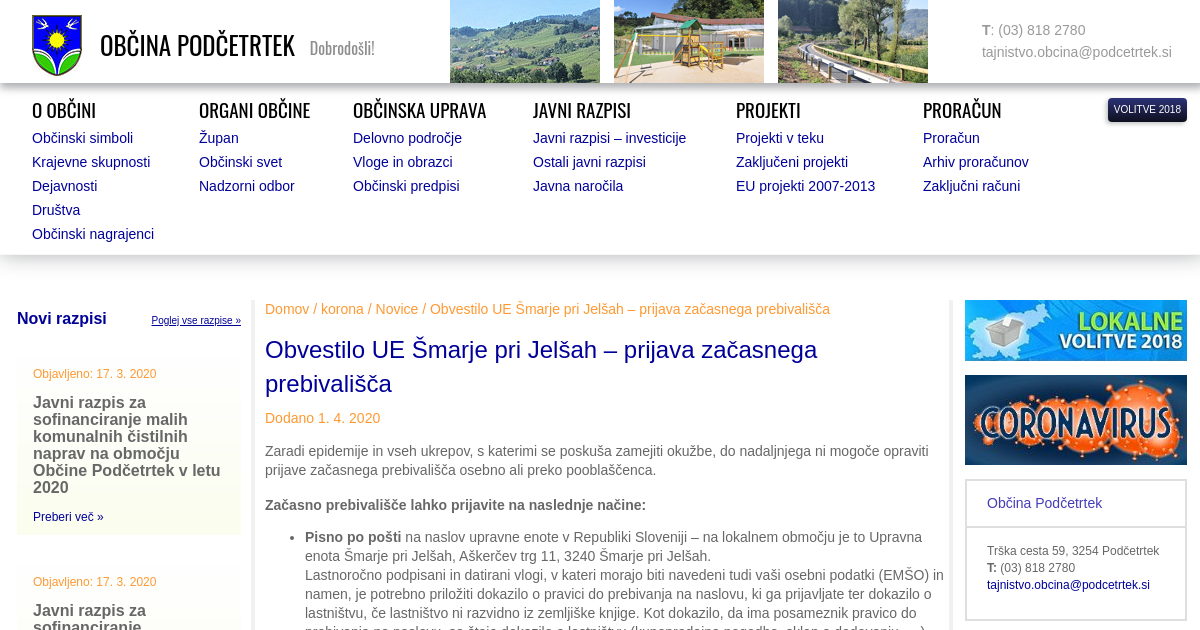Click the Novice breadcrumb link
The width and height of the screenshot is (1200, 630).
397,309
